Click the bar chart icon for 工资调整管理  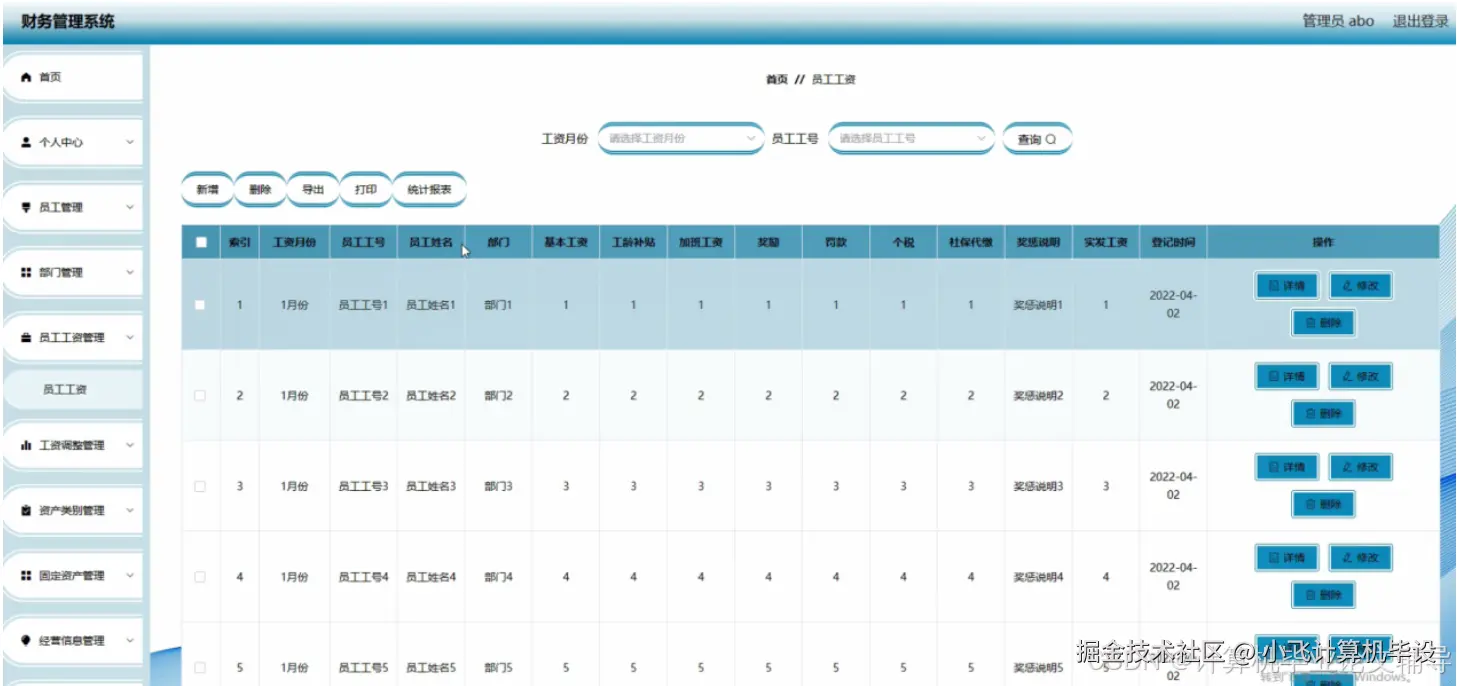coord(27,445)
